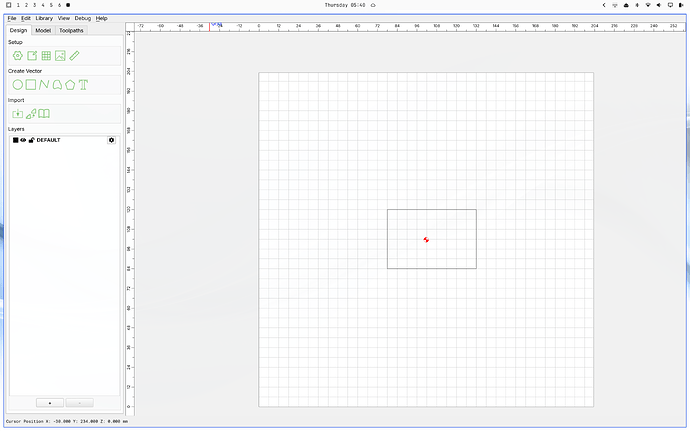Open the Debug menu
This screenshot has height=431, width=690.
(83, 18)
